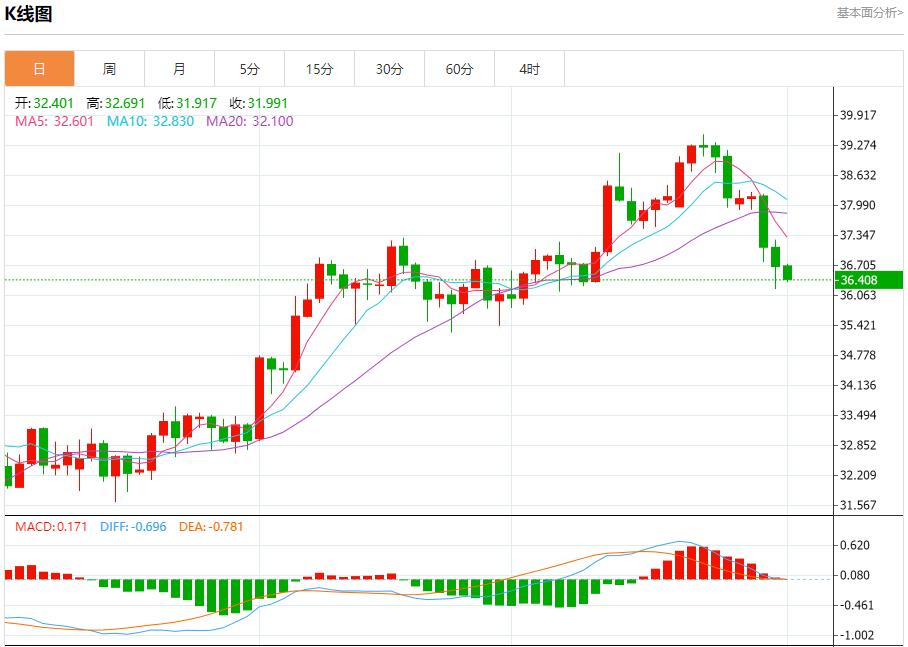Screen dimensions: 908x647
Task: Switch to the 月 monthly chart tab
Action: (180, 69)
